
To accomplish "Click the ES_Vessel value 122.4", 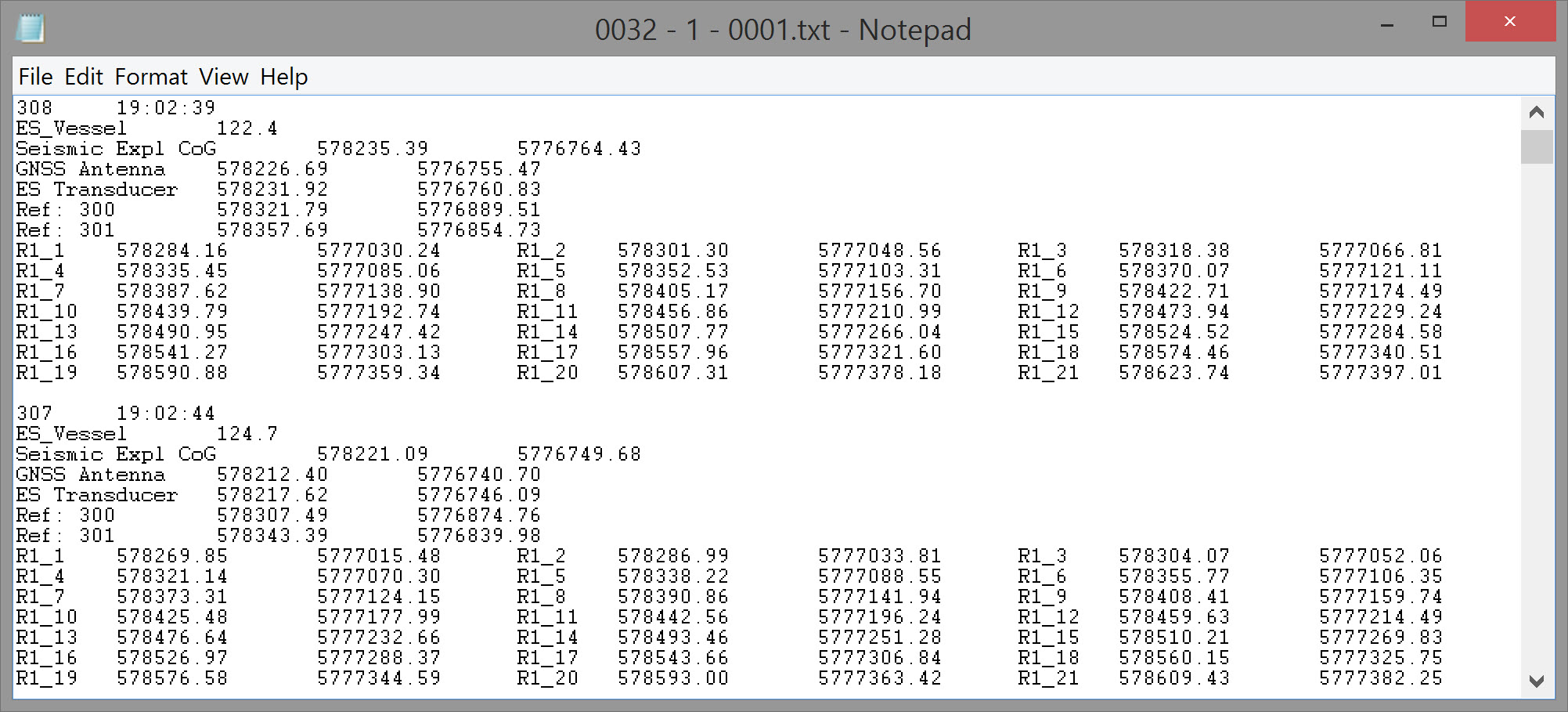I will click(x=247, y=128).
